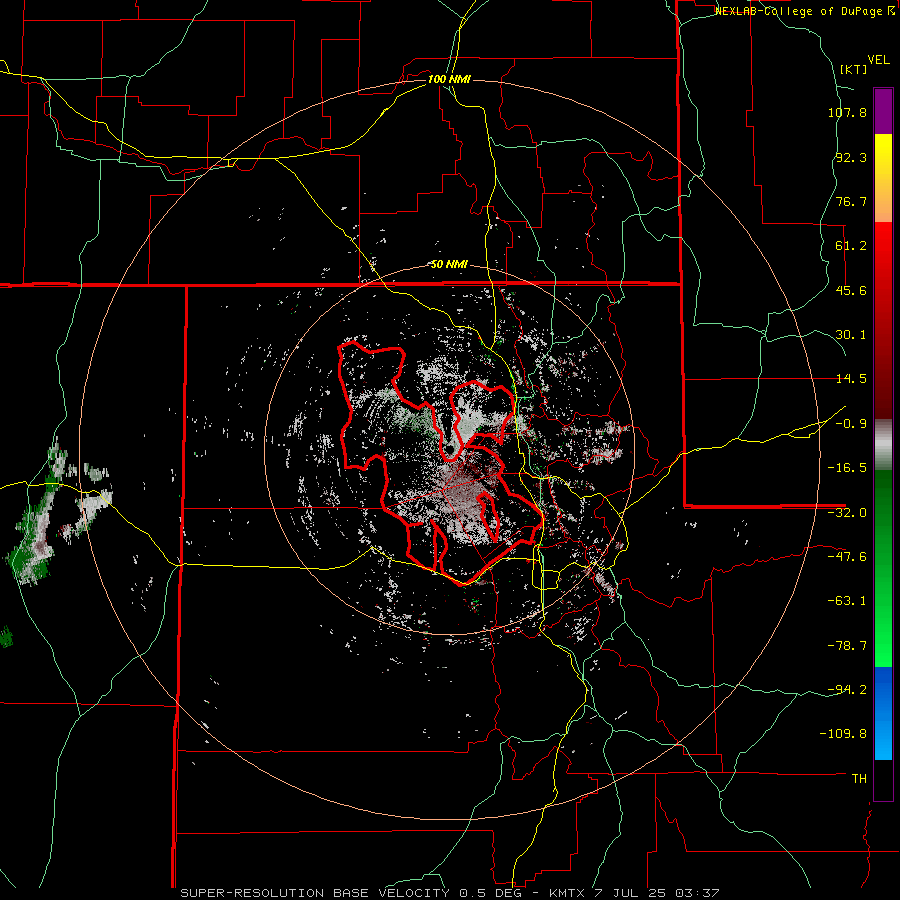
Task: Pick the red segment of the velocity color bar
Action: point(883,320)
